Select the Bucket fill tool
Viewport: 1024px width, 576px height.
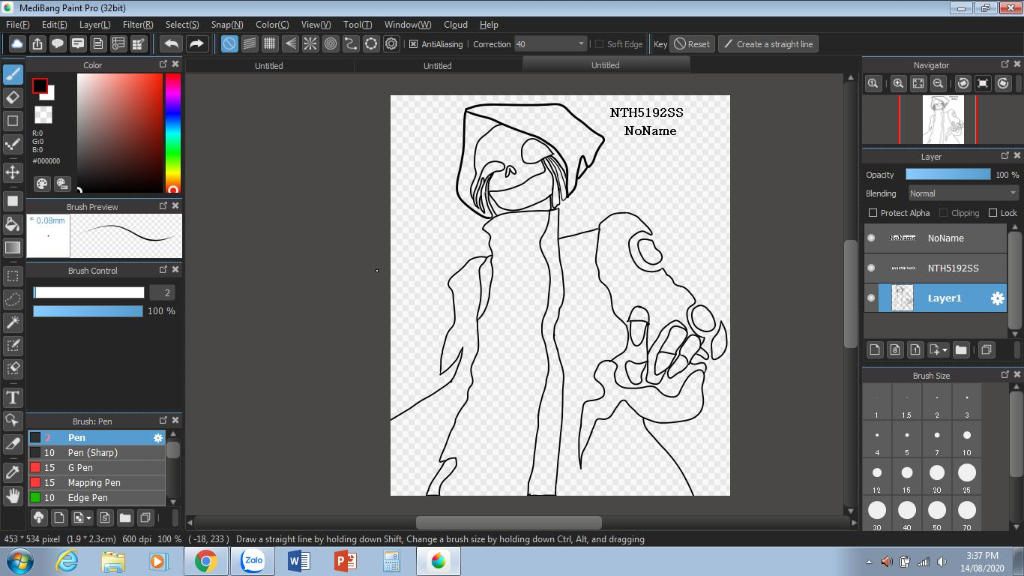[13, 225]
